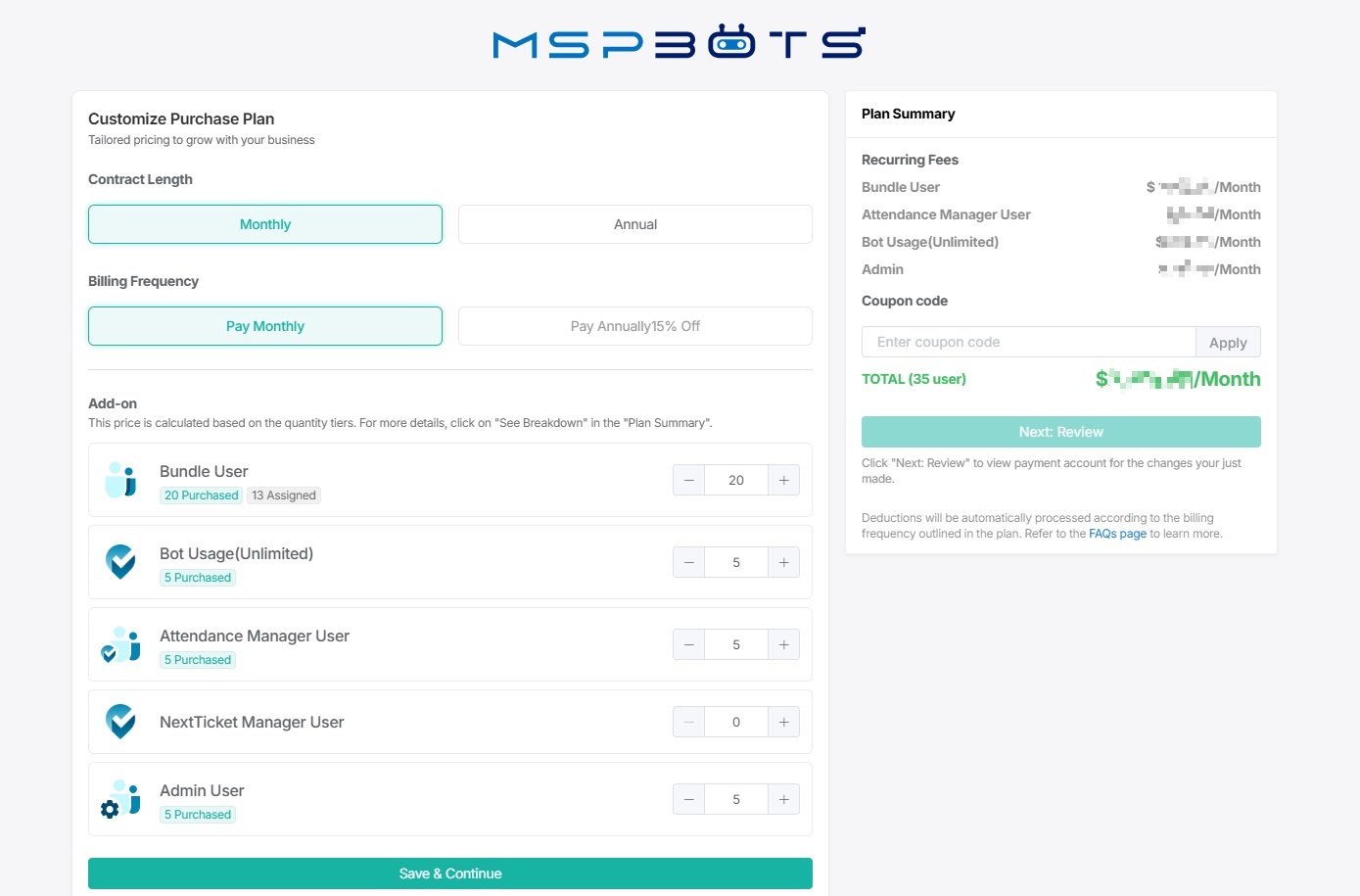Image resolution: width=1360 pixels, height=896 pixels.
Task: Click Save & Continue
Action: click(x=449, y=872)
